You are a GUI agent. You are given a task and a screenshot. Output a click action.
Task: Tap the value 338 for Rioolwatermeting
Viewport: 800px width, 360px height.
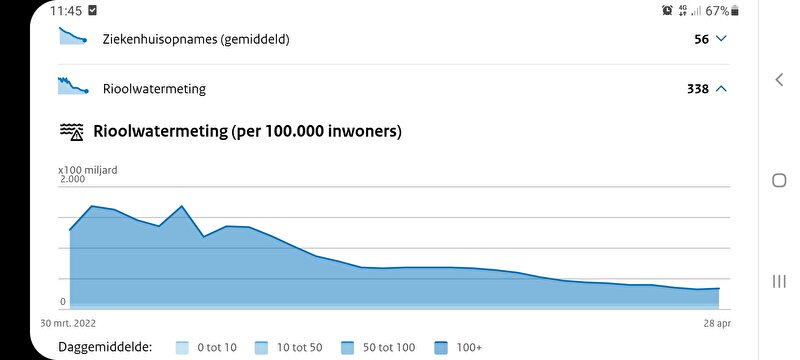pos(698,89)
